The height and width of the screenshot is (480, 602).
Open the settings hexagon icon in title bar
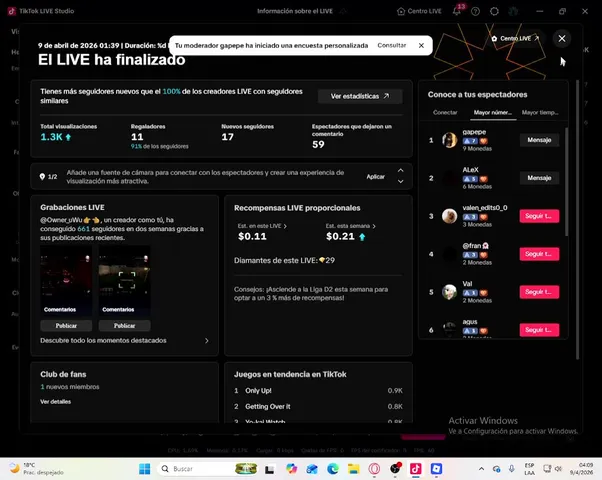point(494,12)
